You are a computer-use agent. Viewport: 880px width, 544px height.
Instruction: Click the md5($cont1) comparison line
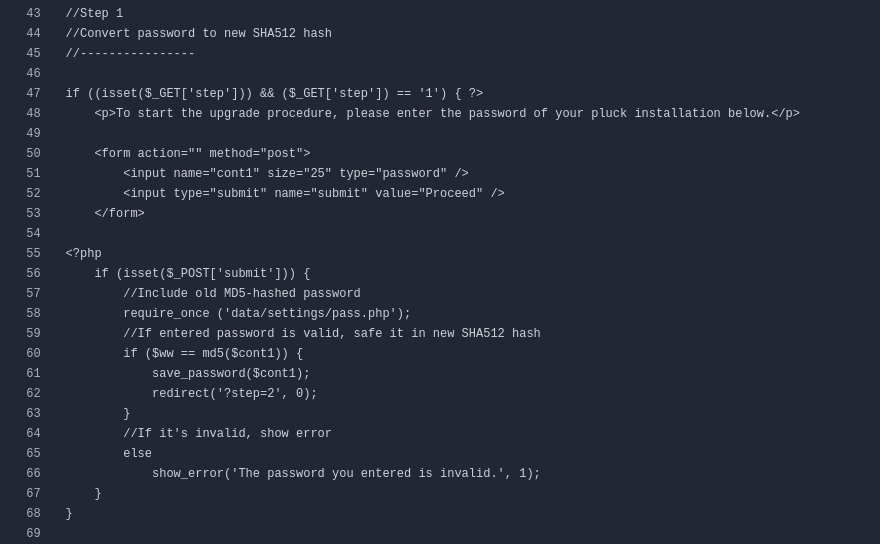coord(212,354)
